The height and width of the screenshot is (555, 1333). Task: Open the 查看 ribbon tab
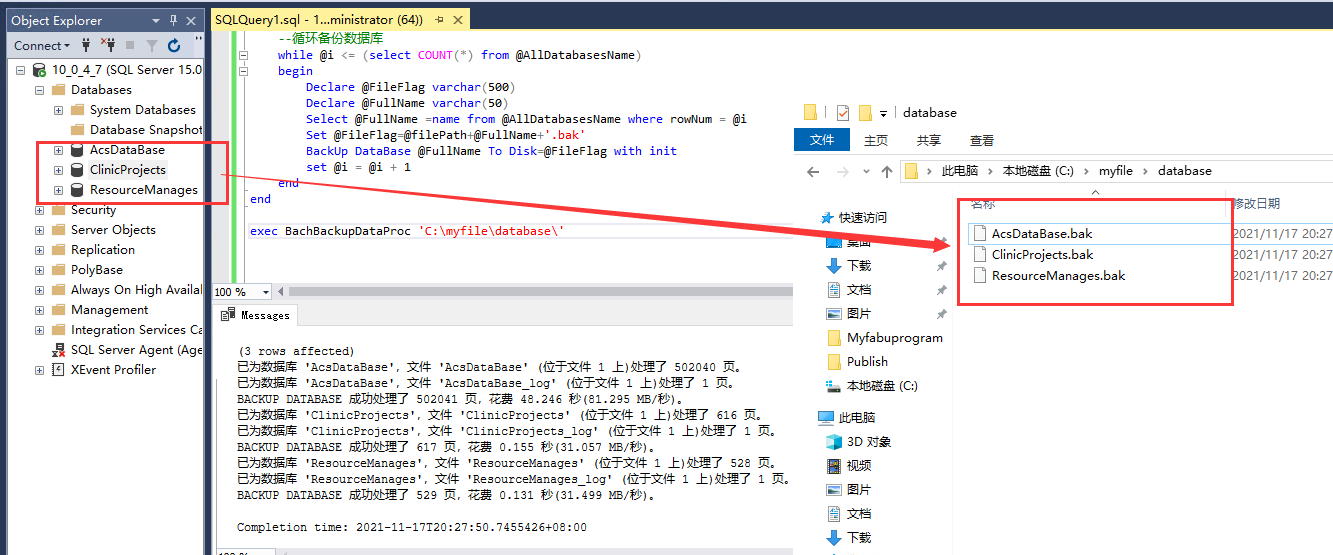(x=982, y=141)
